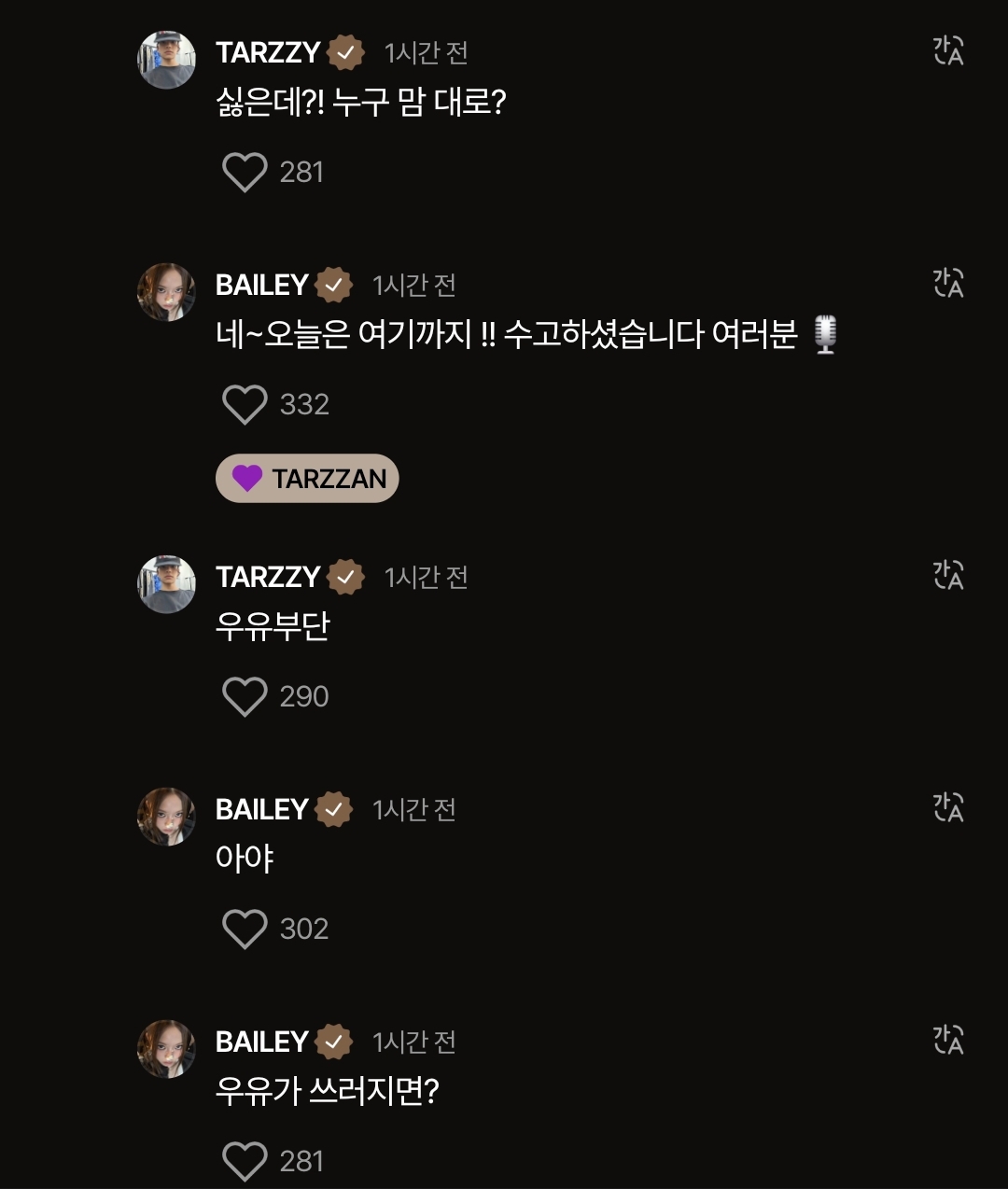1008x1189 pixels.
Task: Select the comment text '우유가 쓰러지면?'
Action: (327, 1091)
